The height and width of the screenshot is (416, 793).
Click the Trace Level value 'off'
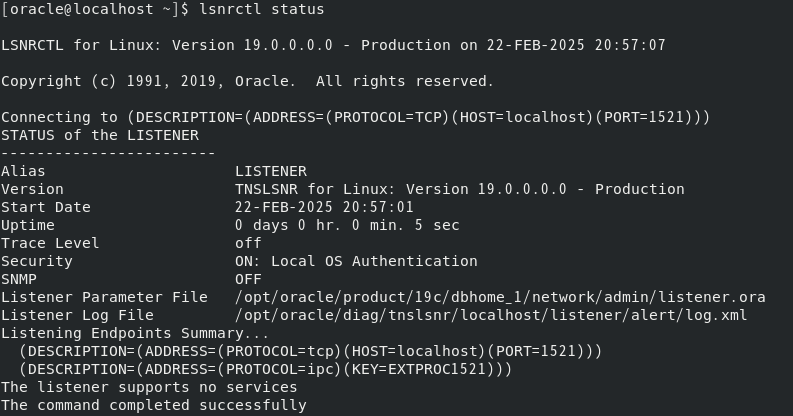(x=248, y=243)
